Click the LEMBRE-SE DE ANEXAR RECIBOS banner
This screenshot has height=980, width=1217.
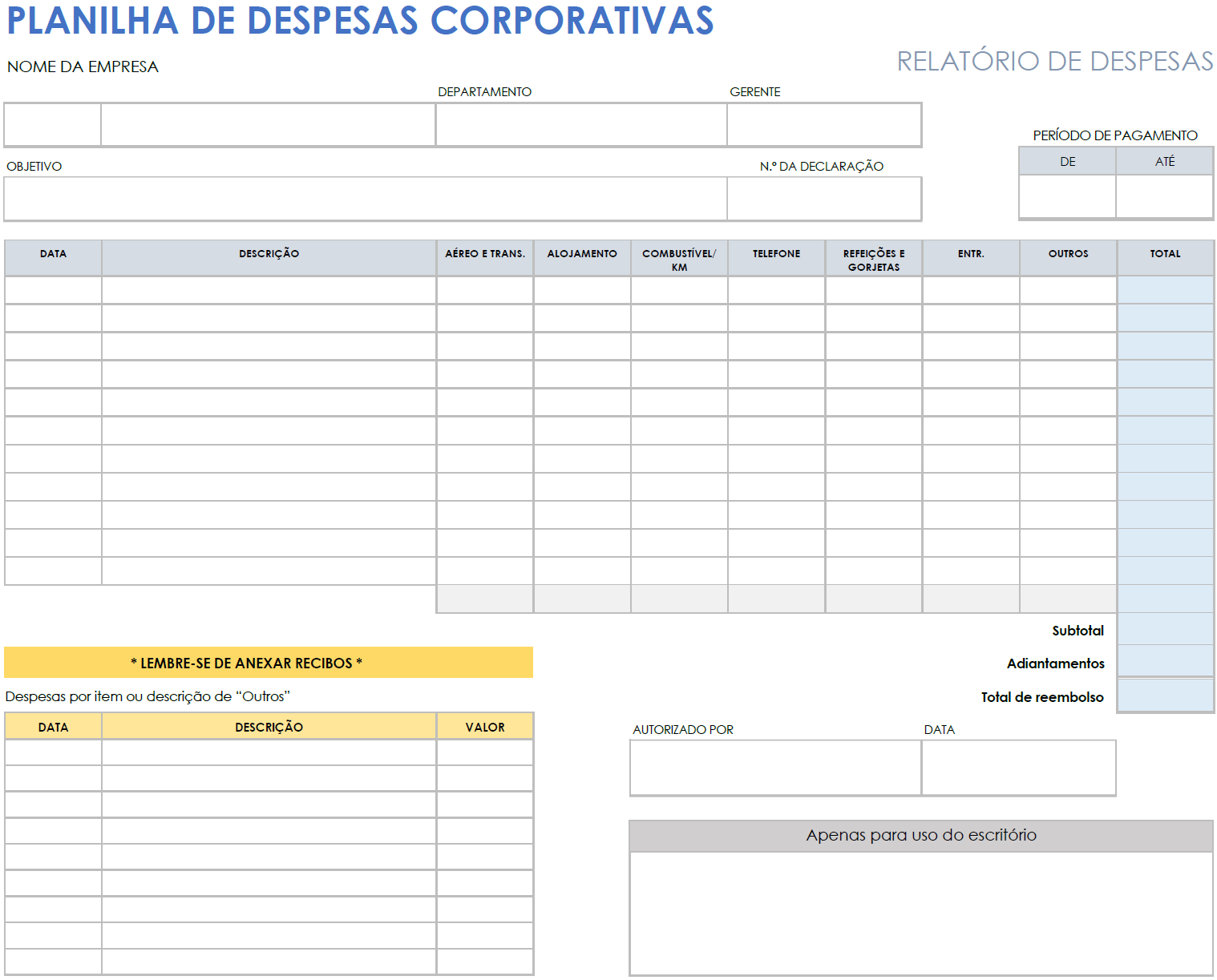(269, 662)
